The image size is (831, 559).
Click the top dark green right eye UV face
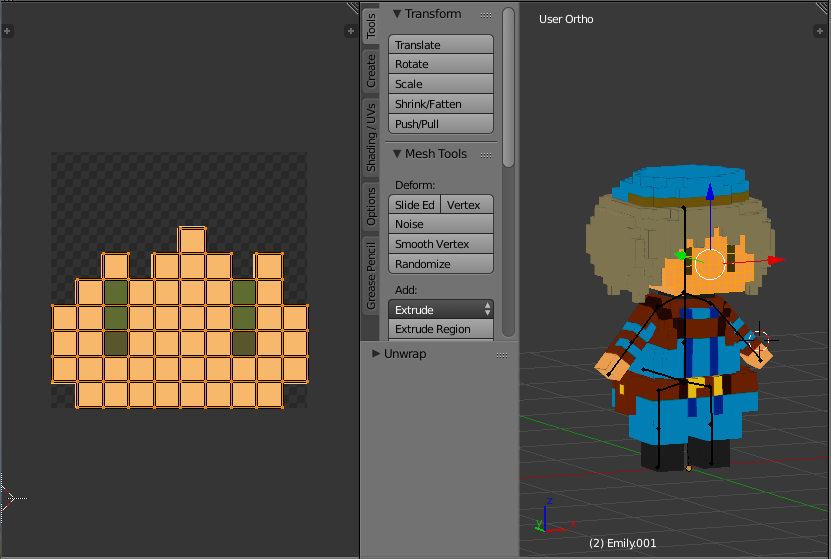click(244, 292)
